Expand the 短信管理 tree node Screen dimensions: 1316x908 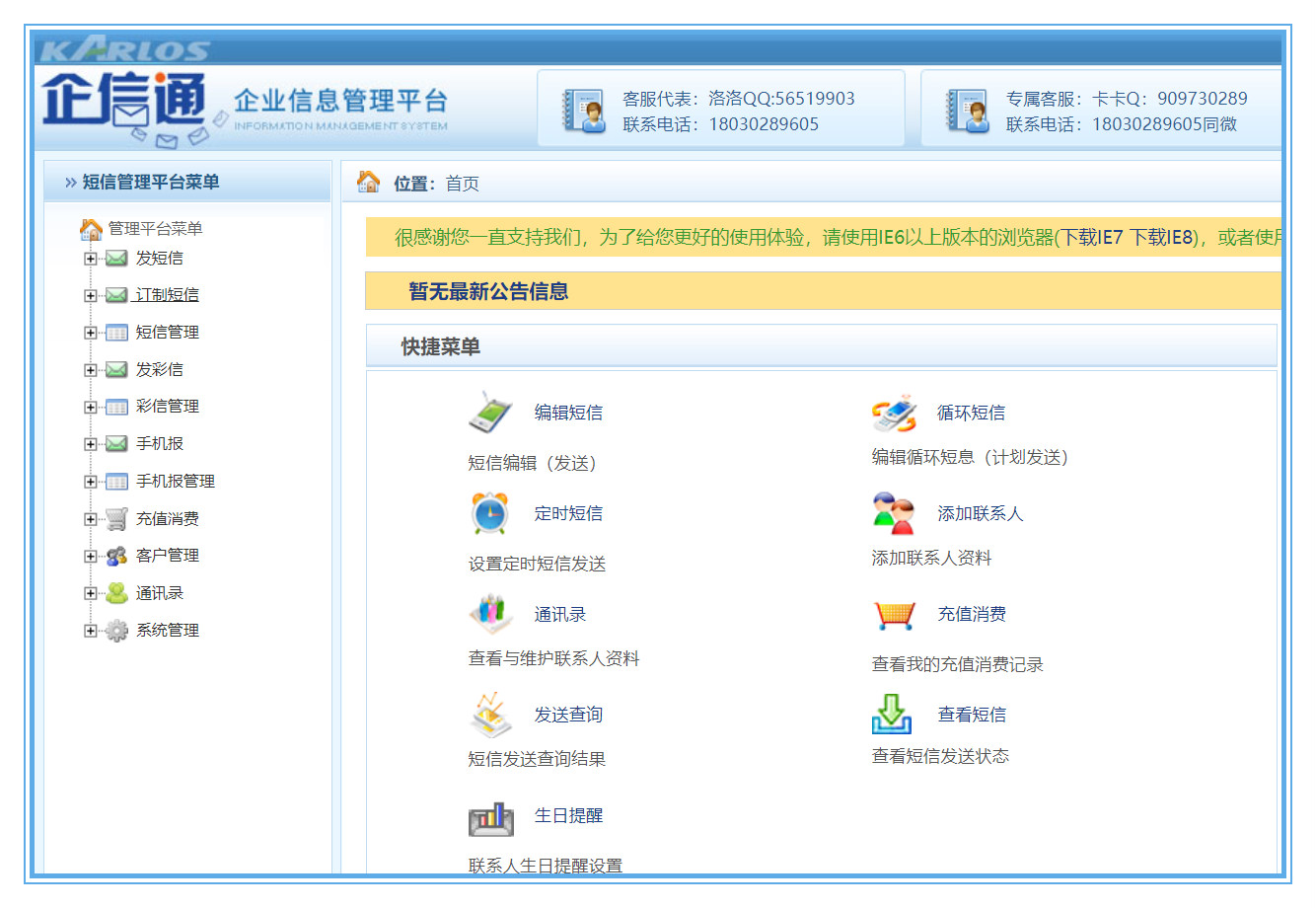click(x=91, y=333)
